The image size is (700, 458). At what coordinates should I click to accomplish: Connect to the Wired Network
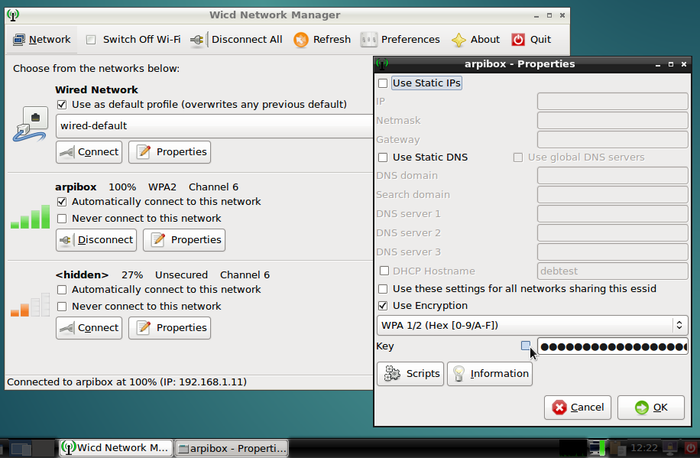coord(89,152)
